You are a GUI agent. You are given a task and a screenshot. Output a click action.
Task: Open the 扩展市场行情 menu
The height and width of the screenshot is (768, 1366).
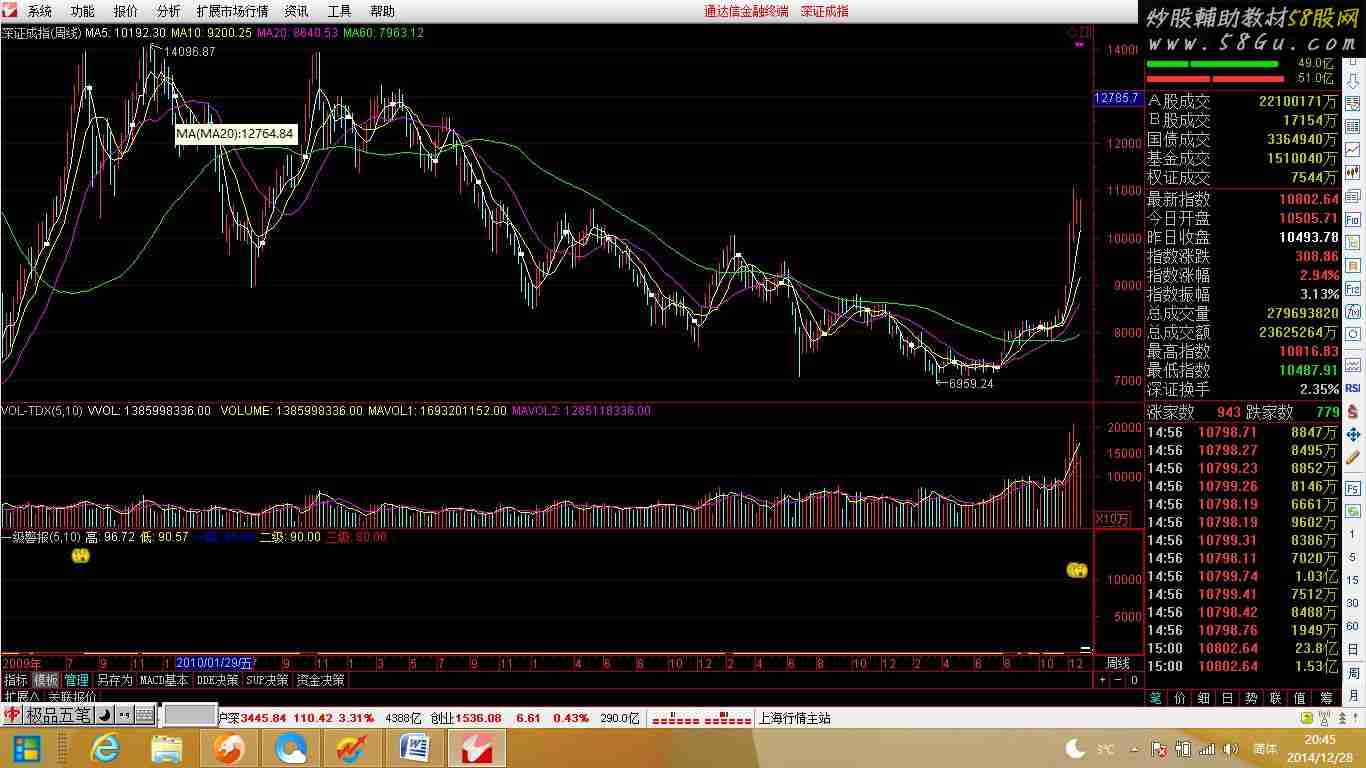tap(232, 11)
